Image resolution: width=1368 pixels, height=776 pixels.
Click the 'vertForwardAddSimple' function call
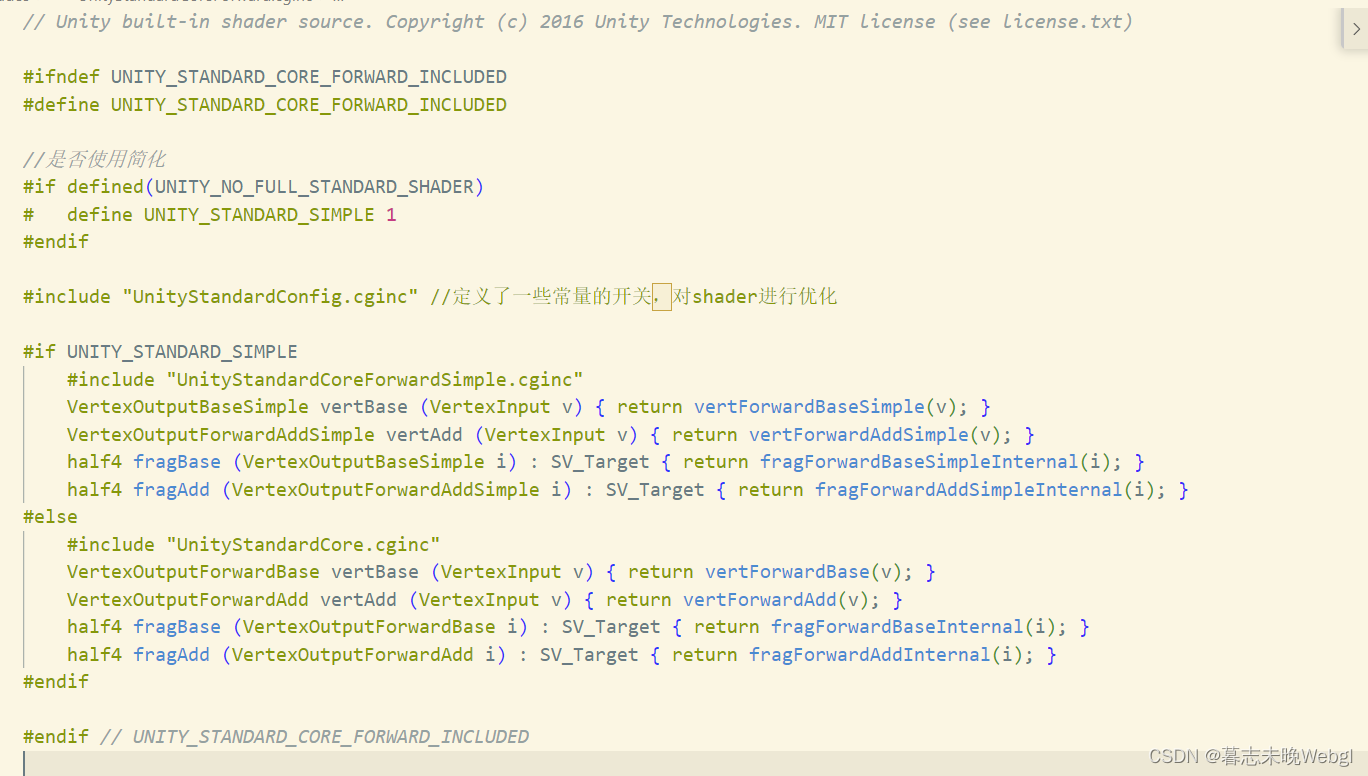coord(859,435)
